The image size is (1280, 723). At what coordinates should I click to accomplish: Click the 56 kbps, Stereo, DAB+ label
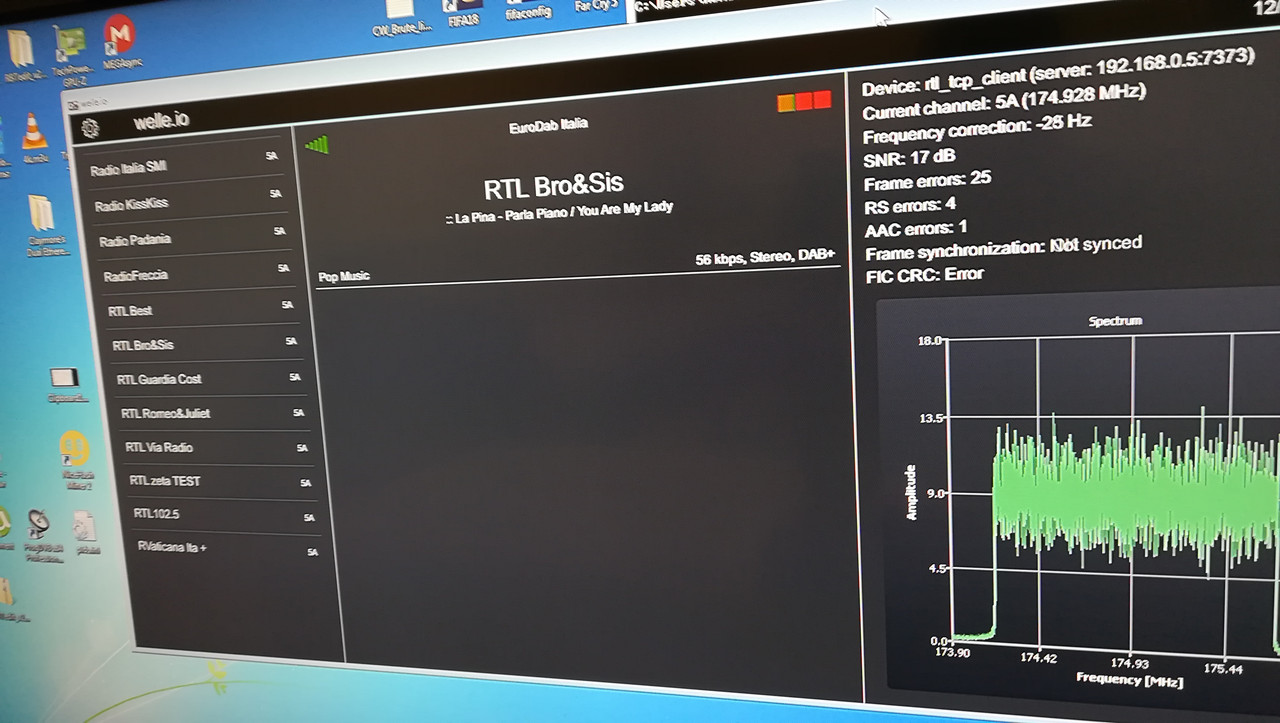[766, 258]
